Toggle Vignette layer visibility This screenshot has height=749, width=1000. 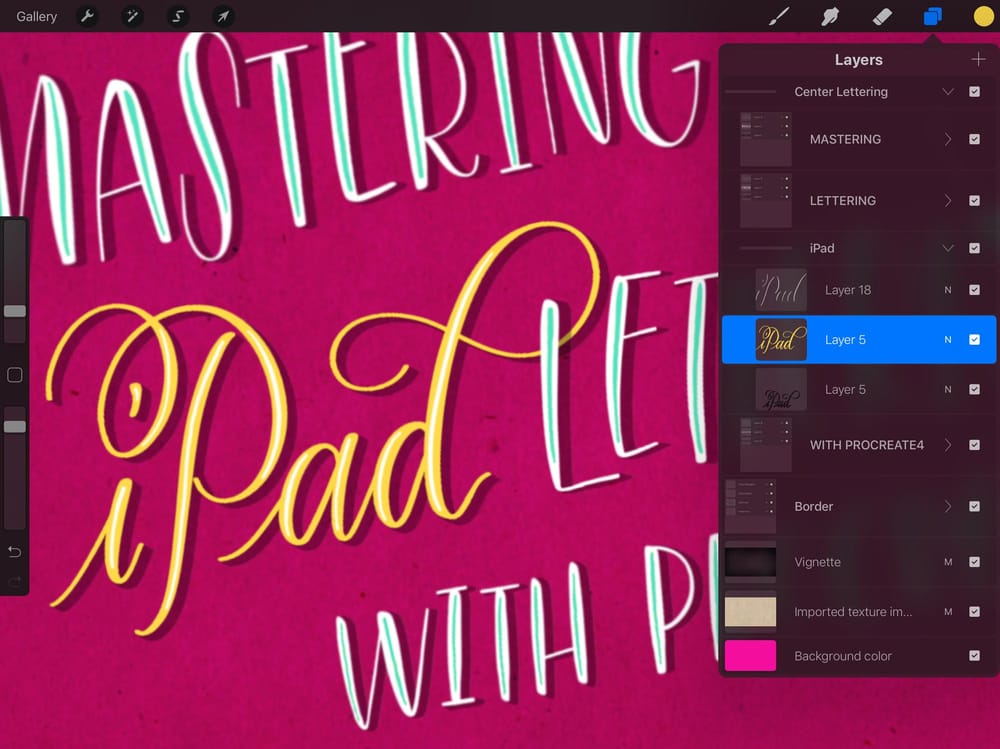pos(974,561)
